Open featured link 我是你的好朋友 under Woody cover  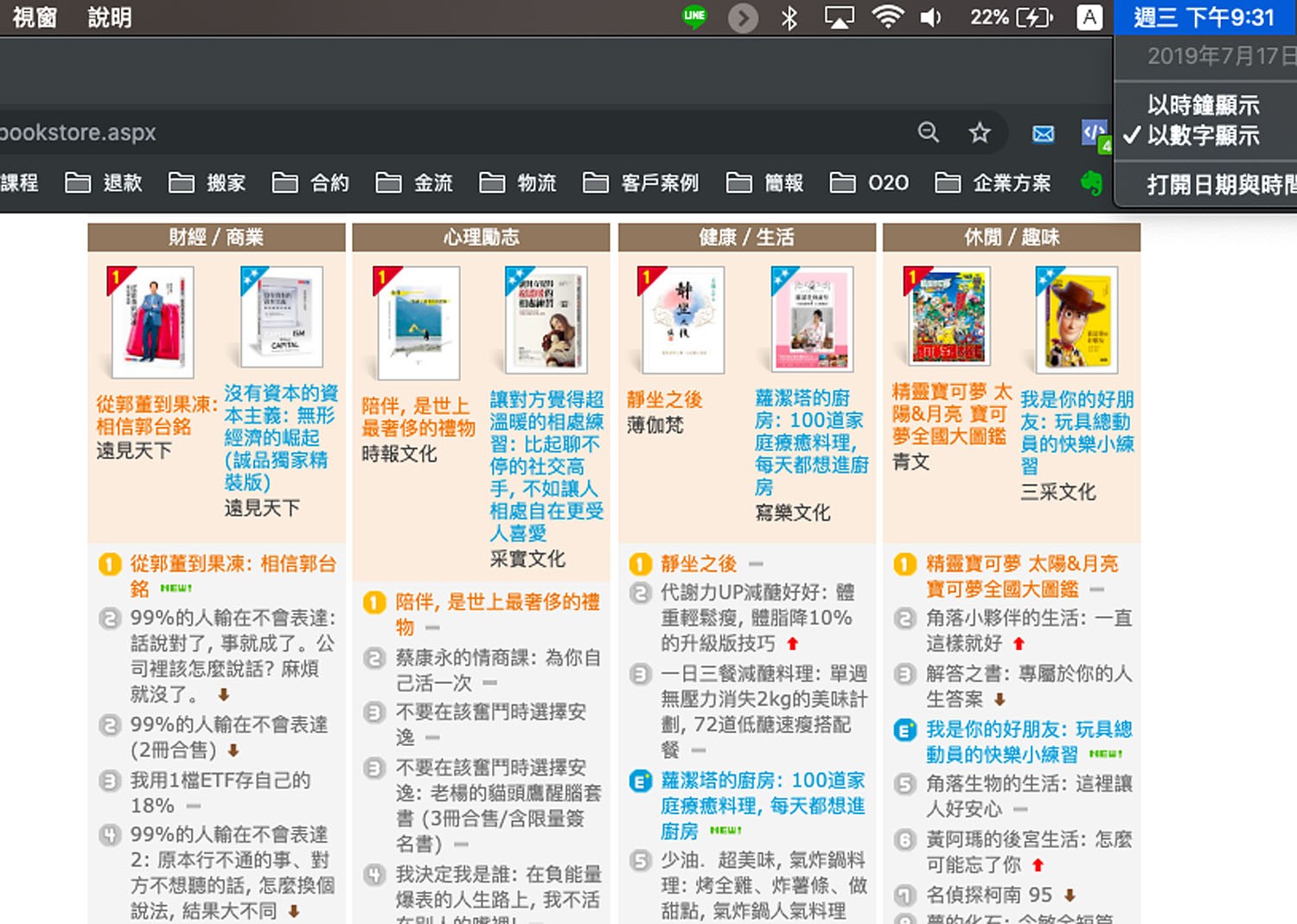pyautogui.click(x=1077, y=432)
